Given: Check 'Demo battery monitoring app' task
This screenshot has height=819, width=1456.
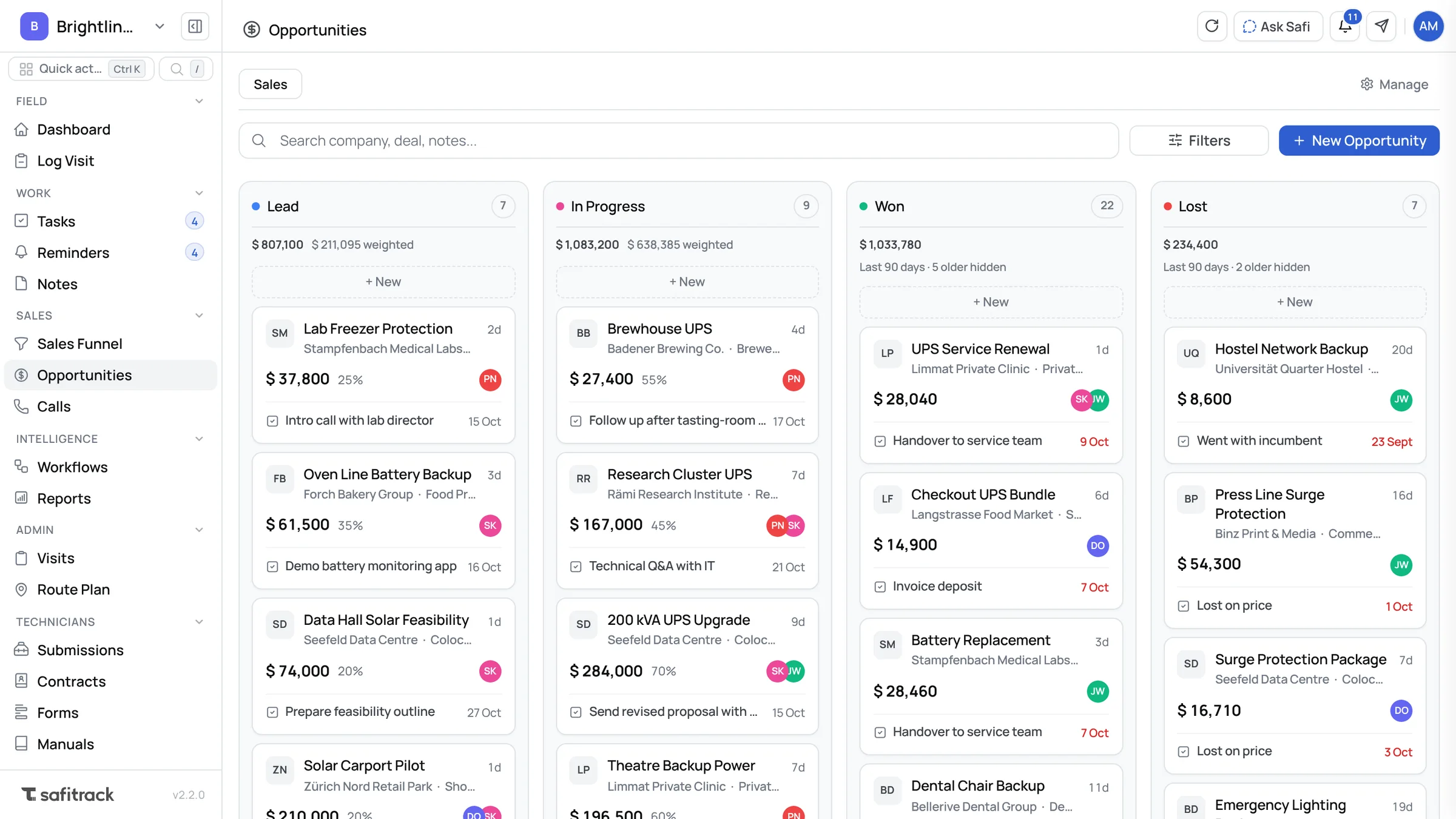Looking at the screenshot, I should 272,567.
